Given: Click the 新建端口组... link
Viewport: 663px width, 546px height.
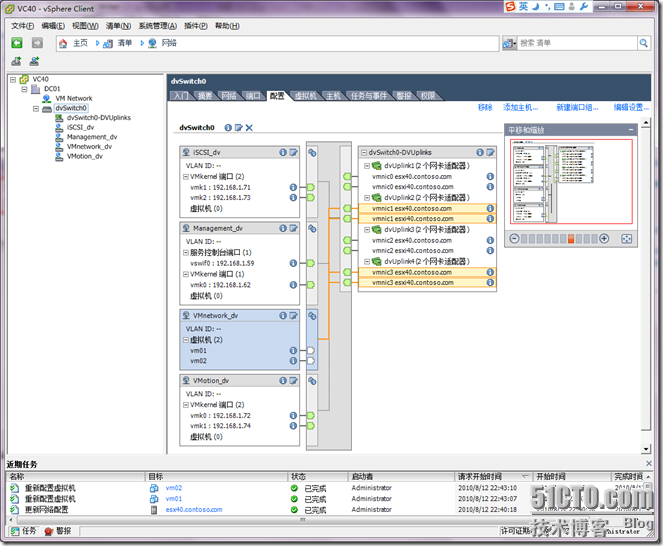Looking at the screenshot, I should tap(577, 107).
